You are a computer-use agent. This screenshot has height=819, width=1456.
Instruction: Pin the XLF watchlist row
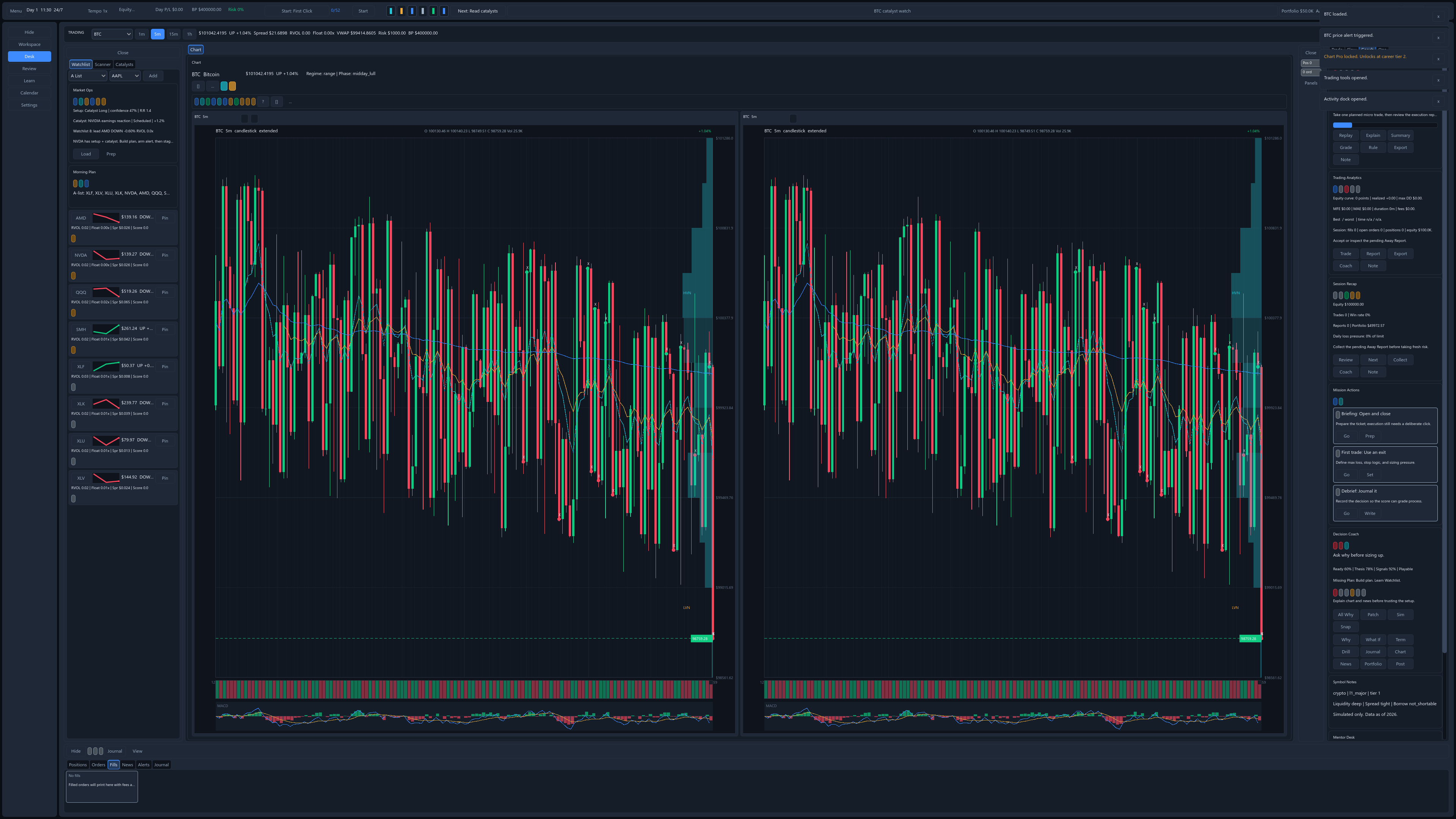click(165, 366)
